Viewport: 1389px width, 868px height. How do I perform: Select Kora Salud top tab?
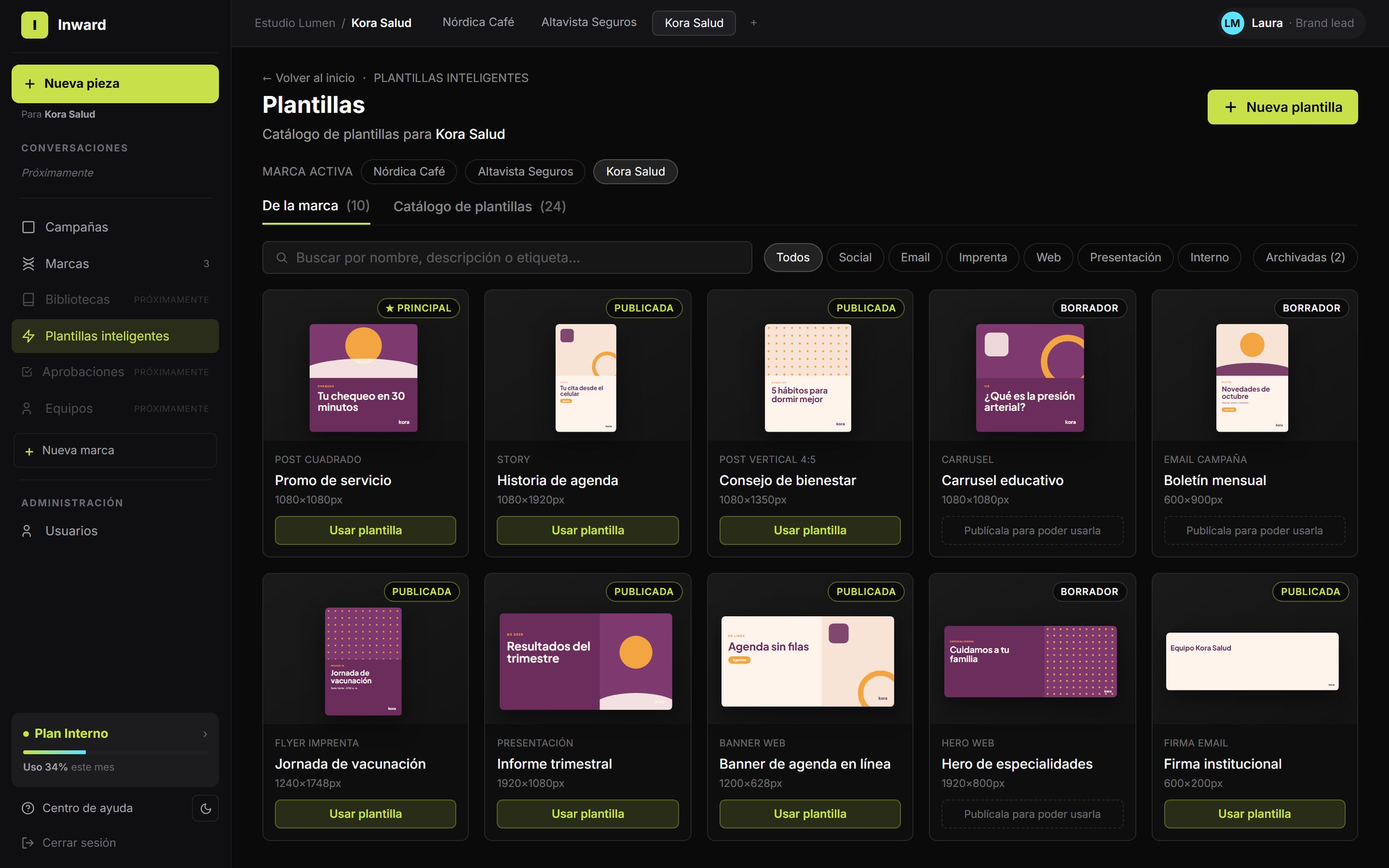coord(694,23)
